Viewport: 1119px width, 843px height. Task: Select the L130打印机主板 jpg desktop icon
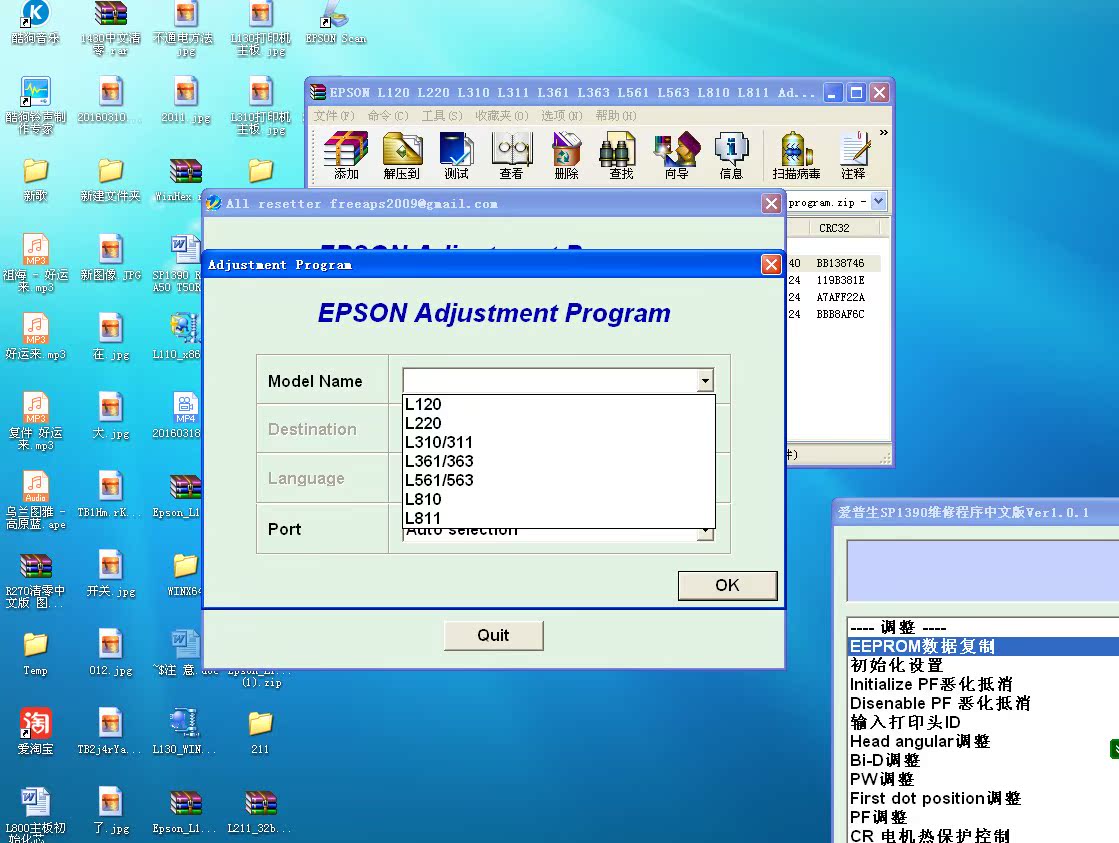[x=260, y=29]
